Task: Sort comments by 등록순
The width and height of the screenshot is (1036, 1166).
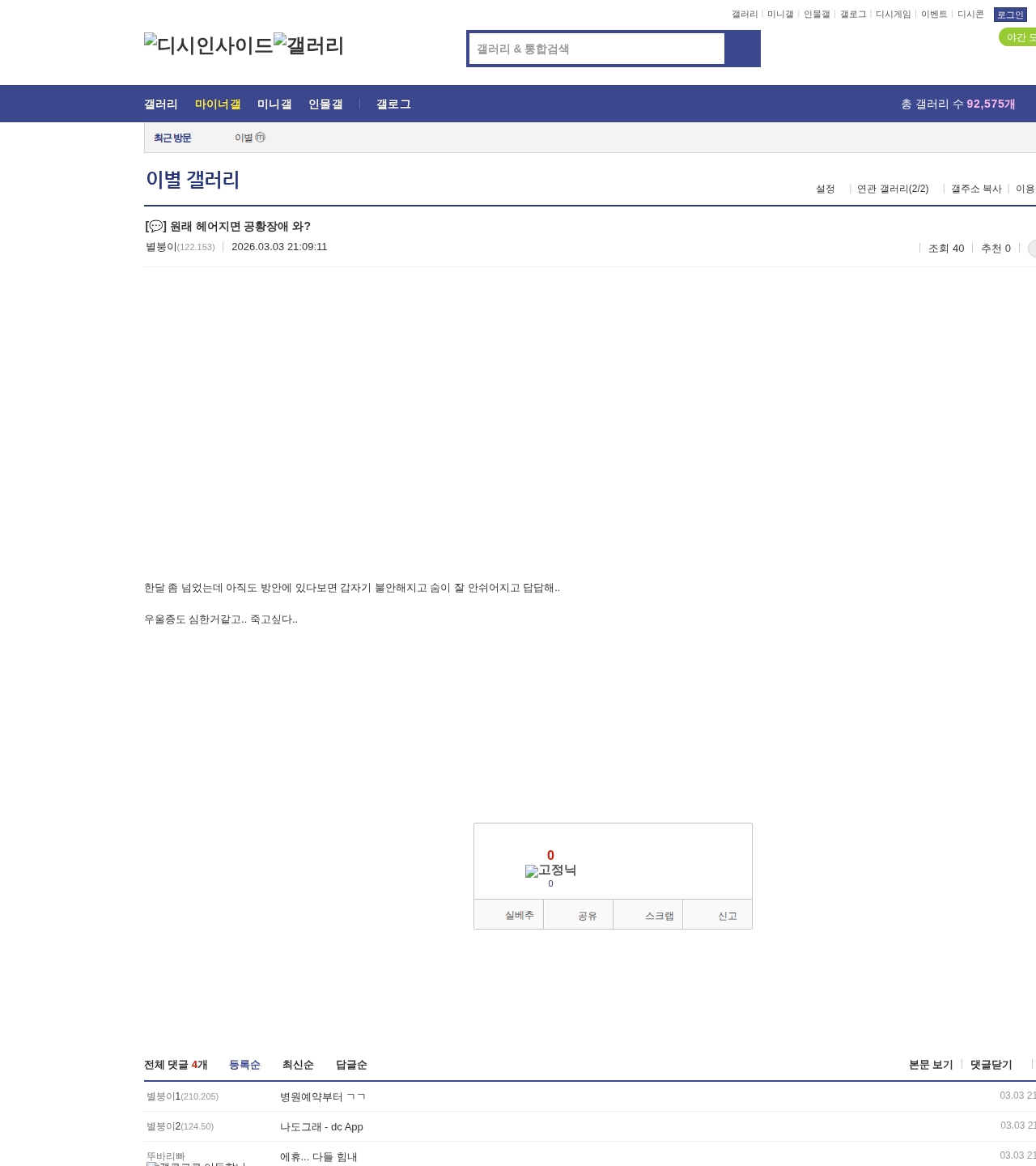Action: [244, 1065]
